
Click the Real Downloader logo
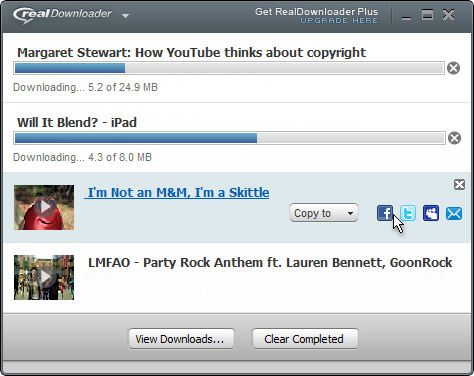tap(62, 15)
